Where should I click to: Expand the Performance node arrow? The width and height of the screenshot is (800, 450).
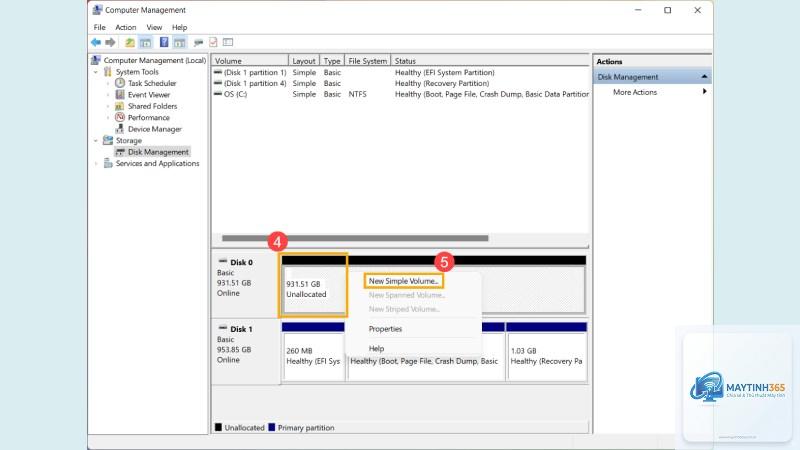tap(108, 117)
